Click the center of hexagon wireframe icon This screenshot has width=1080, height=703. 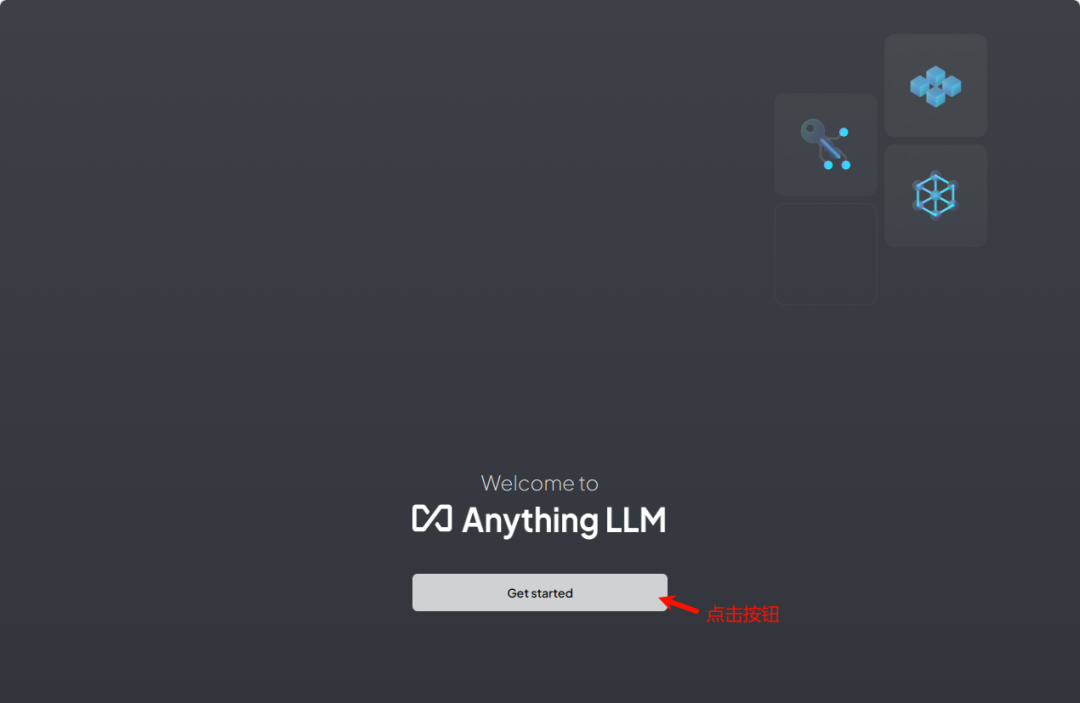(x=935, y=196)
